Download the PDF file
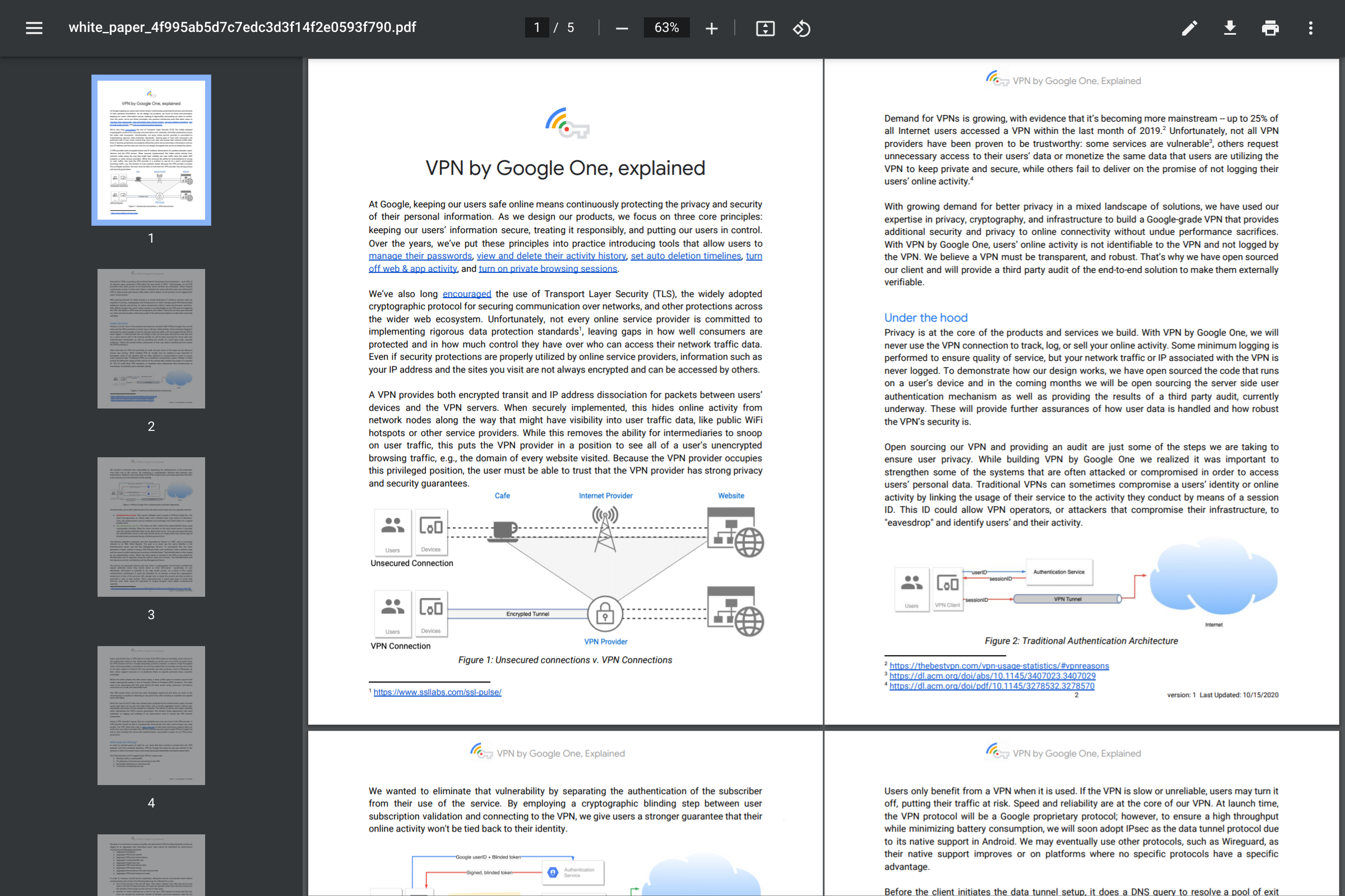Viewport: 1345px width, 896px height. click(1230, 28)
